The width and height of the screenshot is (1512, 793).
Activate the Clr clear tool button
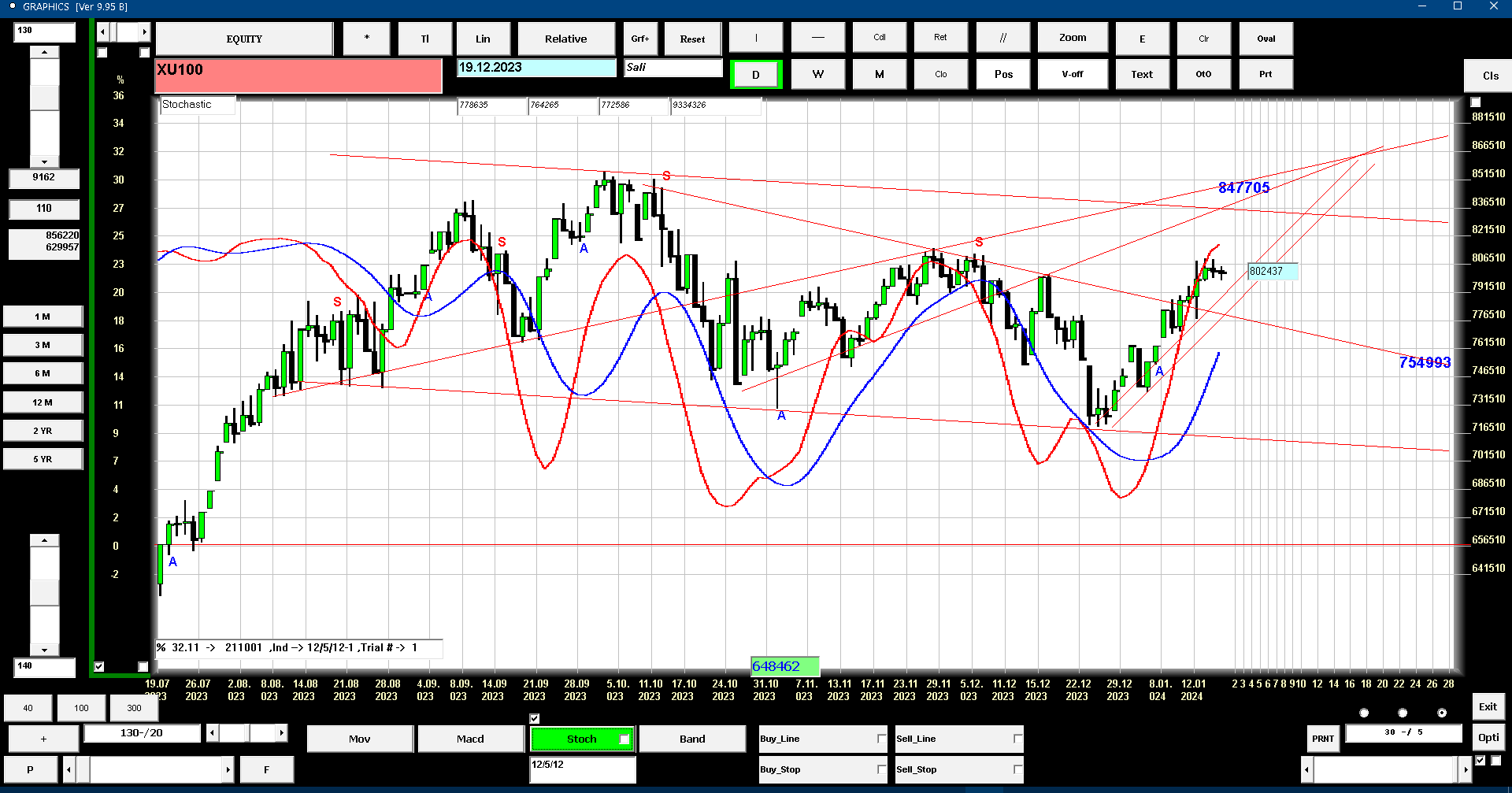click(x=1203, y=39)
